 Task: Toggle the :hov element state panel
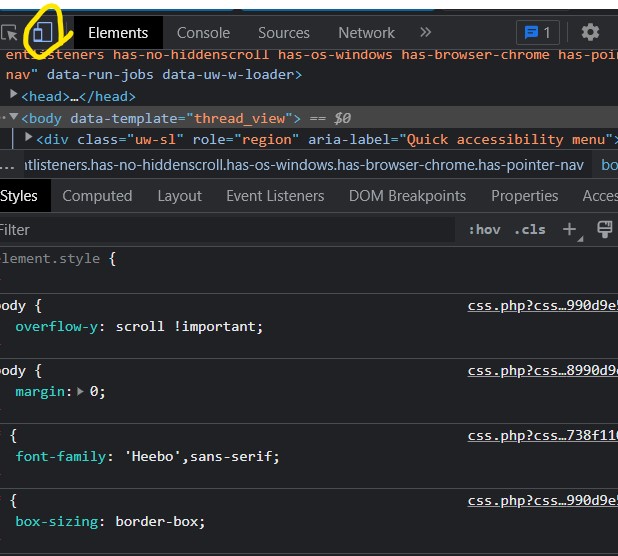coord(484,229)
